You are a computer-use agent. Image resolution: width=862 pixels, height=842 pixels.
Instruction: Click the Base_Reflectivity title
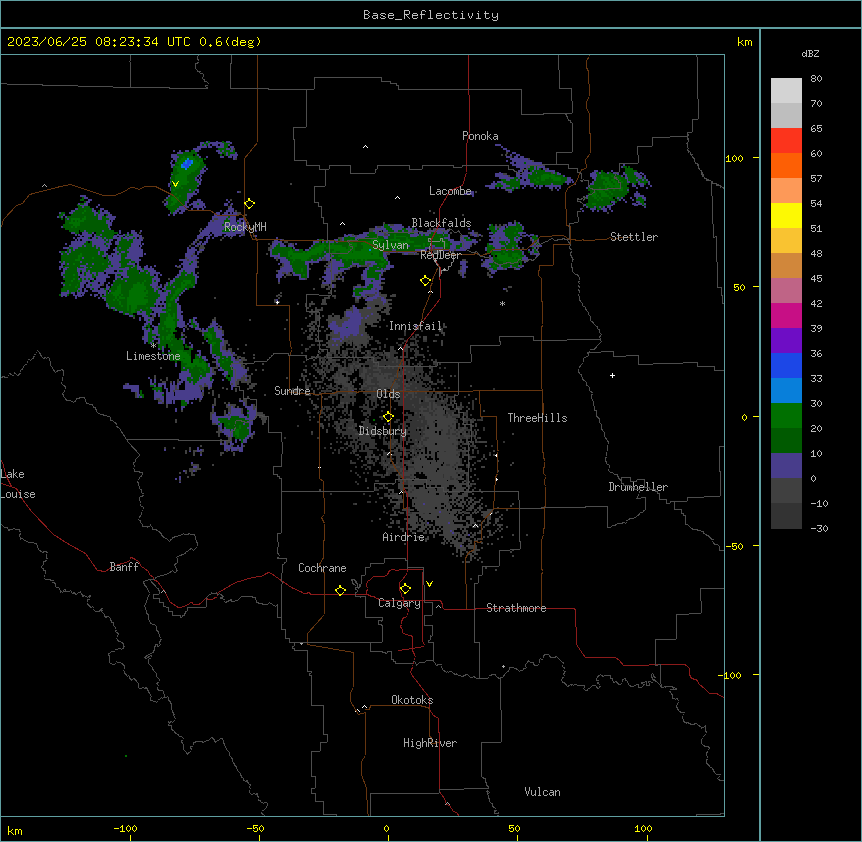point(431,15)
